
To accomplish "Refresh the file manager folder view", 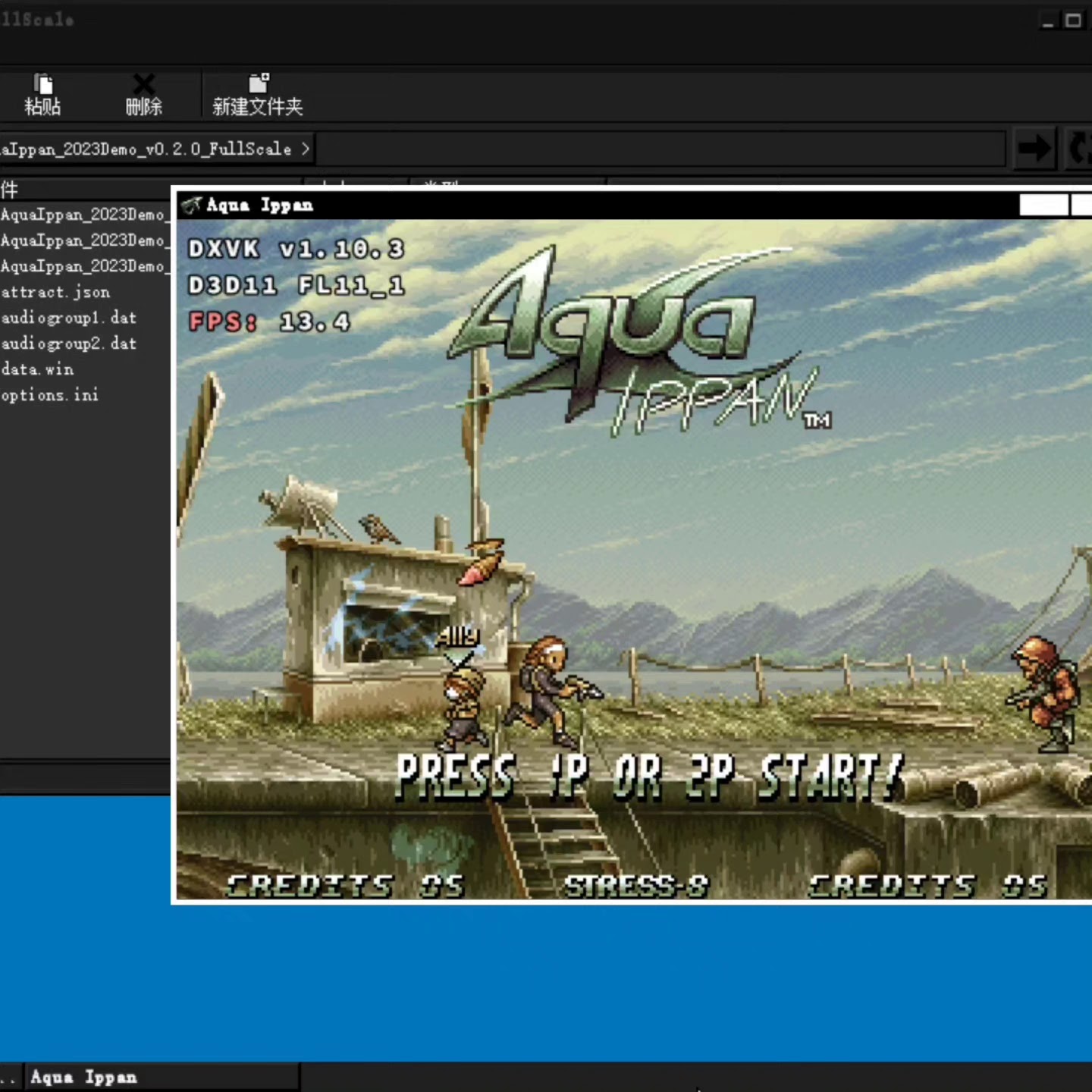I will point(1078,148).
